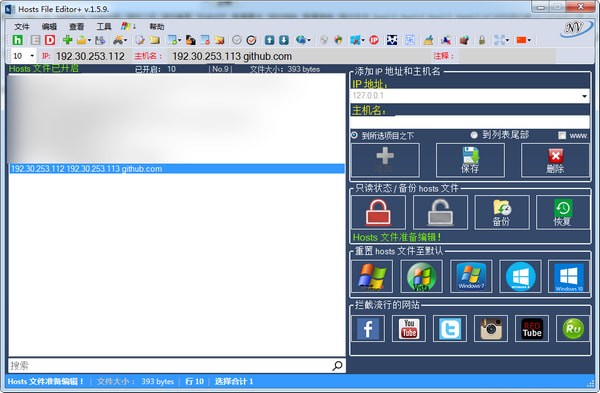The image size is (600, 393).
Task: Click the red IP circle toolbar icon
Action: click(x=374, y=40)
